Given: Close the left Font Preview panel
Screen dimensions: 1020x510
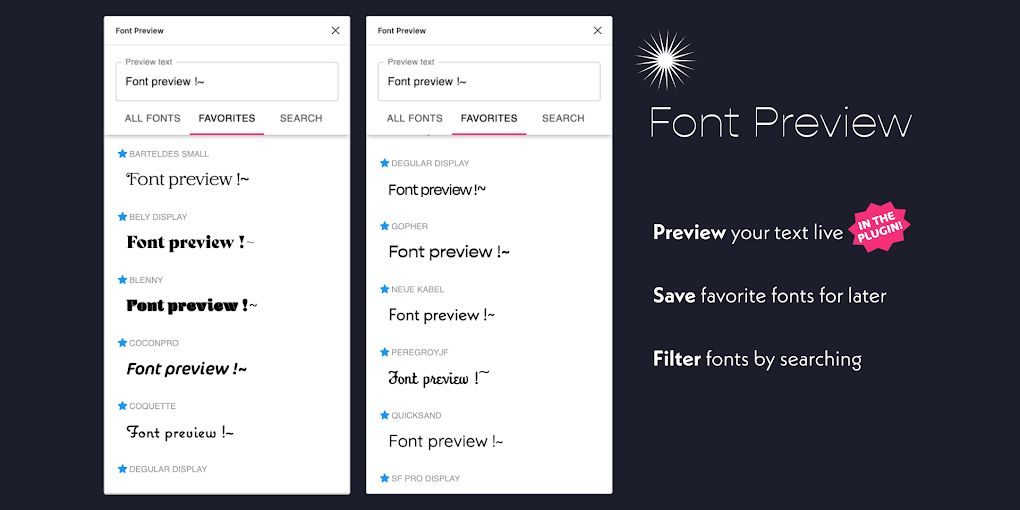Looking at the screenshot, I should 336,31.
